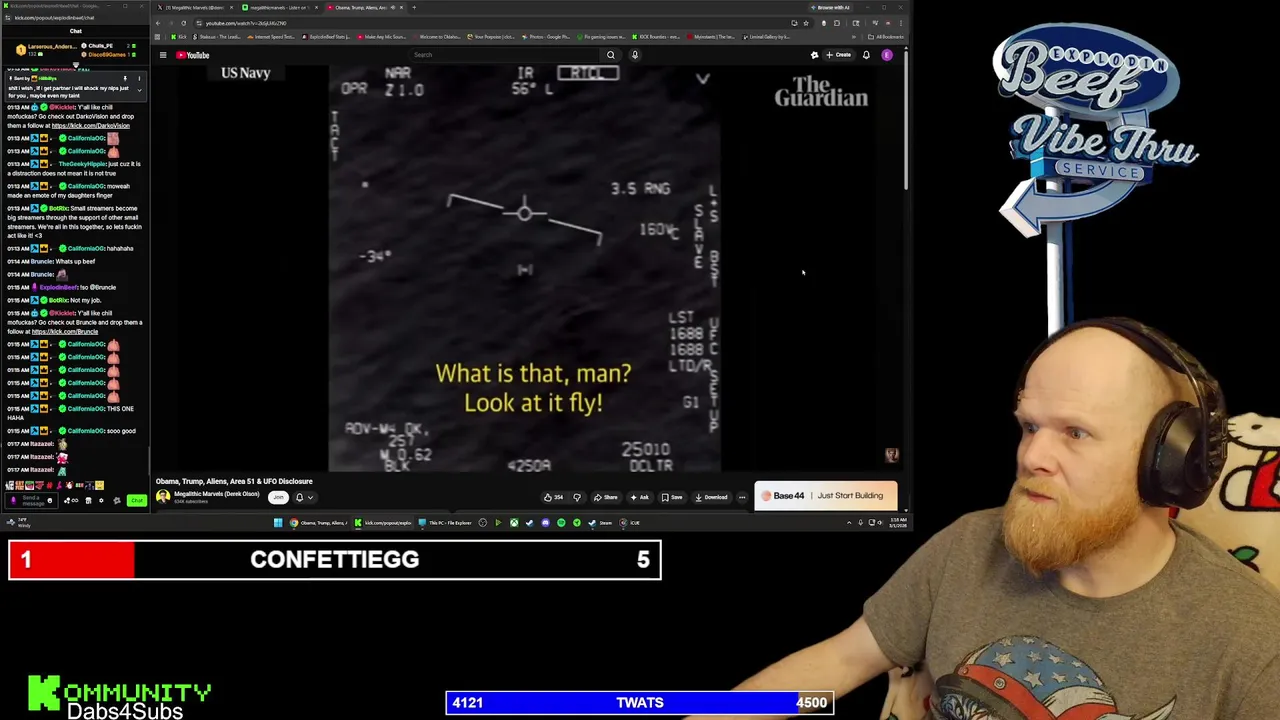
Task: Send message with green Chat button
Action: click(x=137, y=500)
